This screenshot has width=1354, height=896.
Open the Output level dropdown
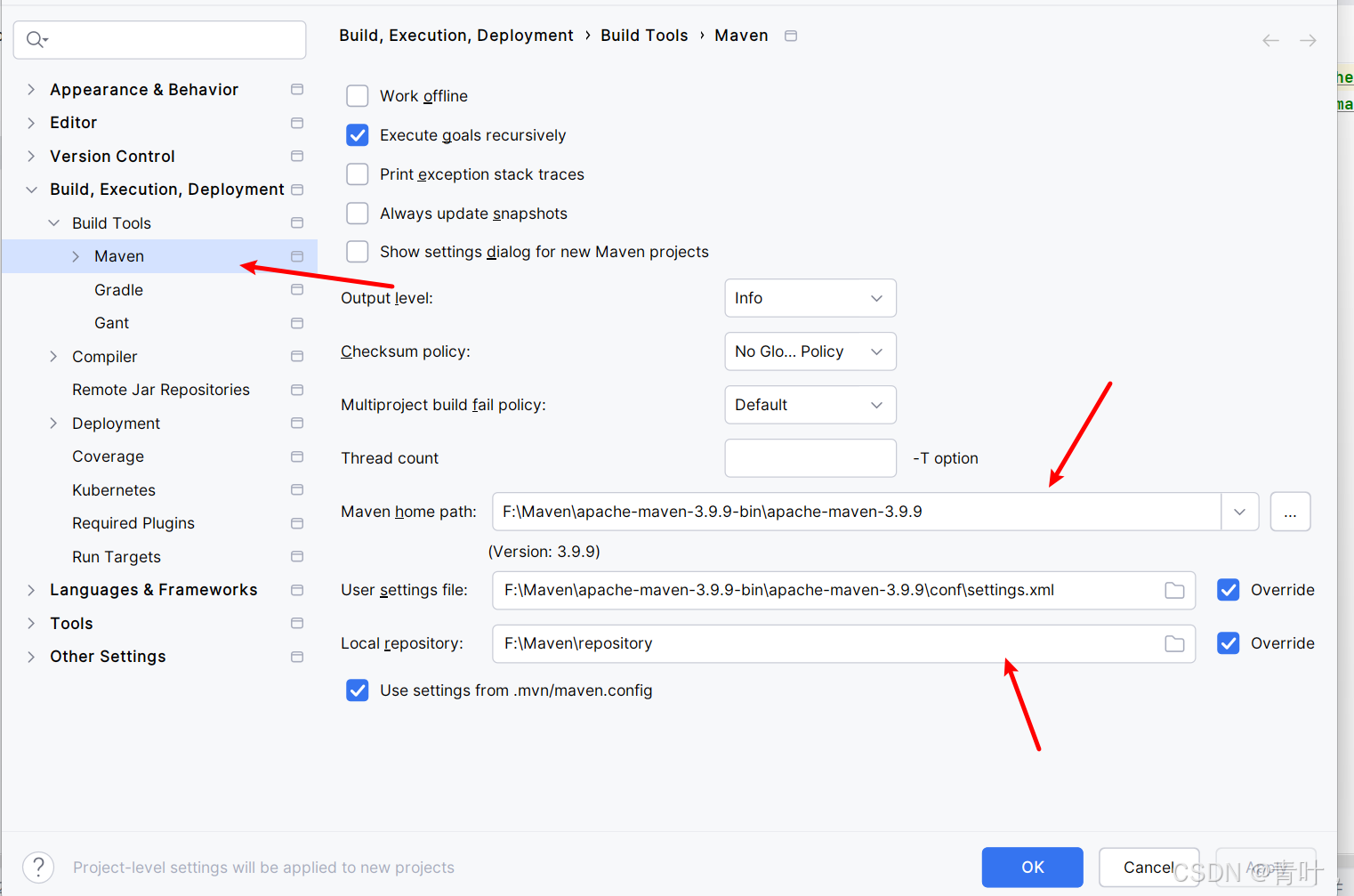click(x=810, y=298)
